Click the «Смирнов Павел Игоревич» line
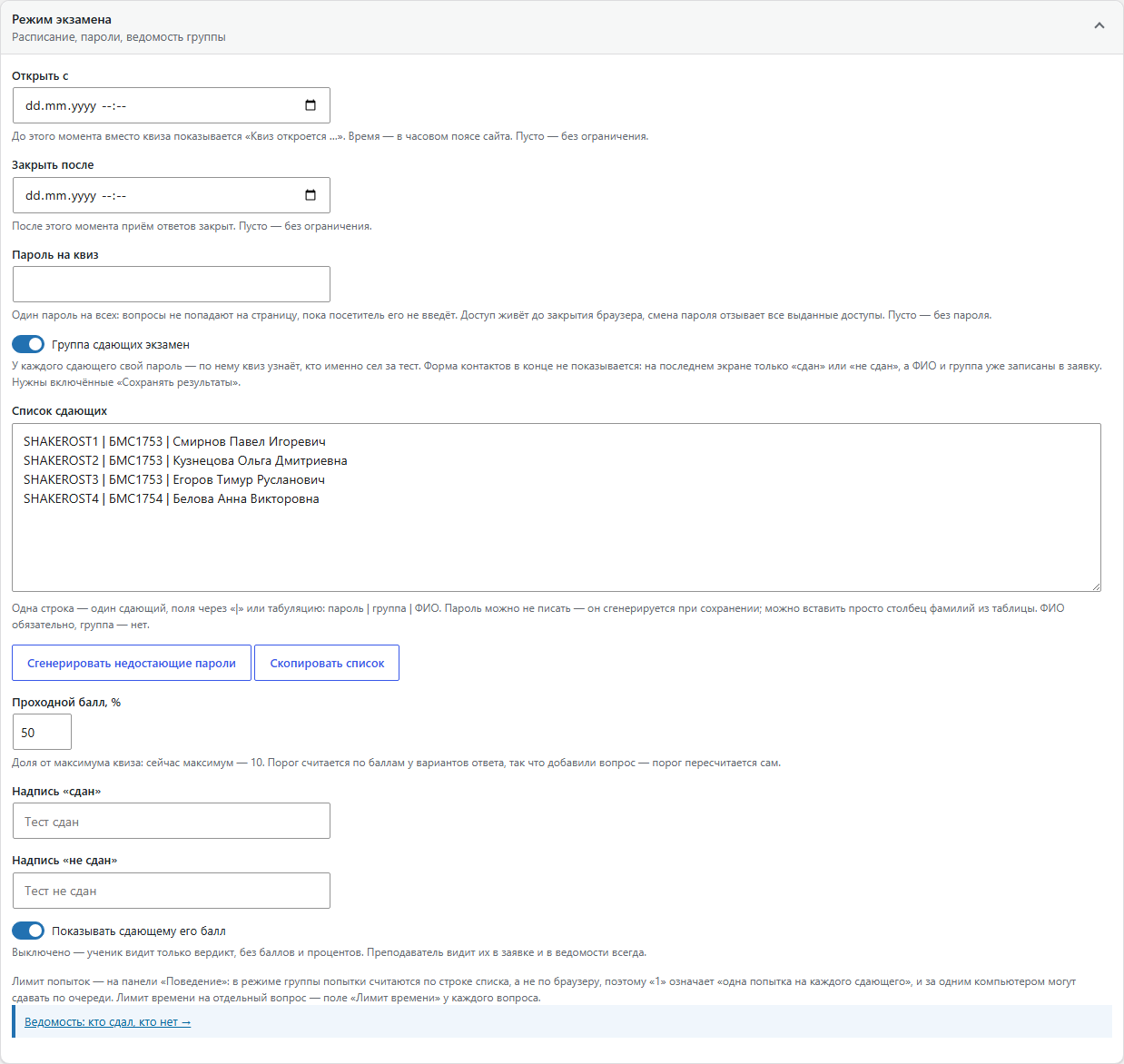Screen dimensions: 1124x1064 (174, 441)
